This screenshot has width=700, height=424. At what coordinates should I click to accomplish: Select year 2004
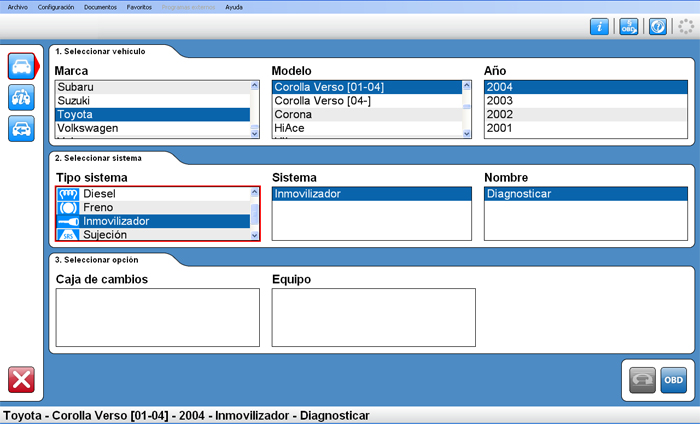(586, 87)
